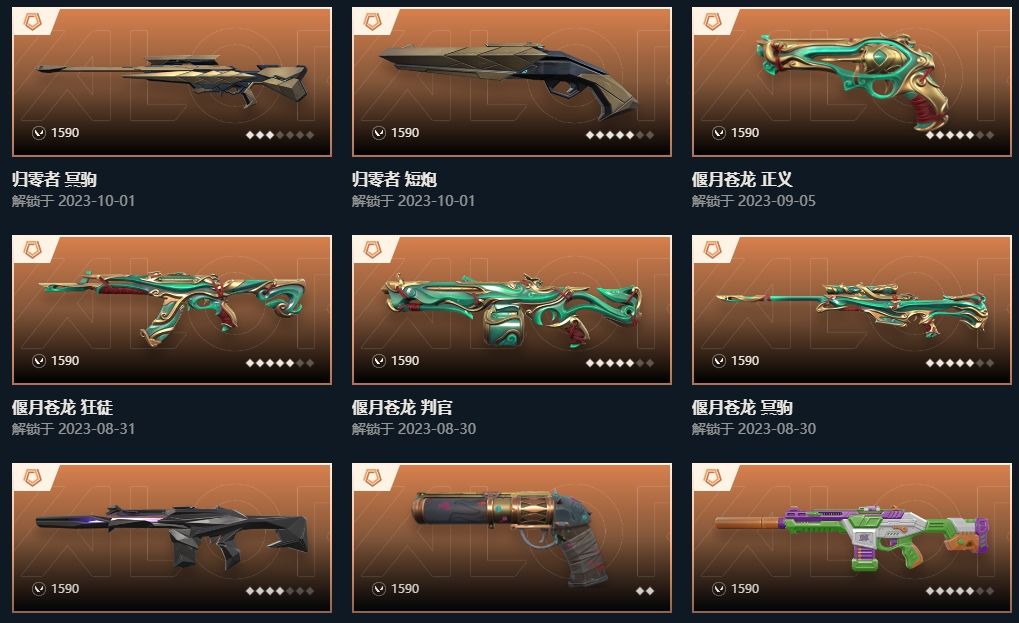Image resolution: width=1019 pixels, height=623 pixels.
Task: Open the 归零者 冥驹 sniper skin thumbnail
Action: pos(172,82)
